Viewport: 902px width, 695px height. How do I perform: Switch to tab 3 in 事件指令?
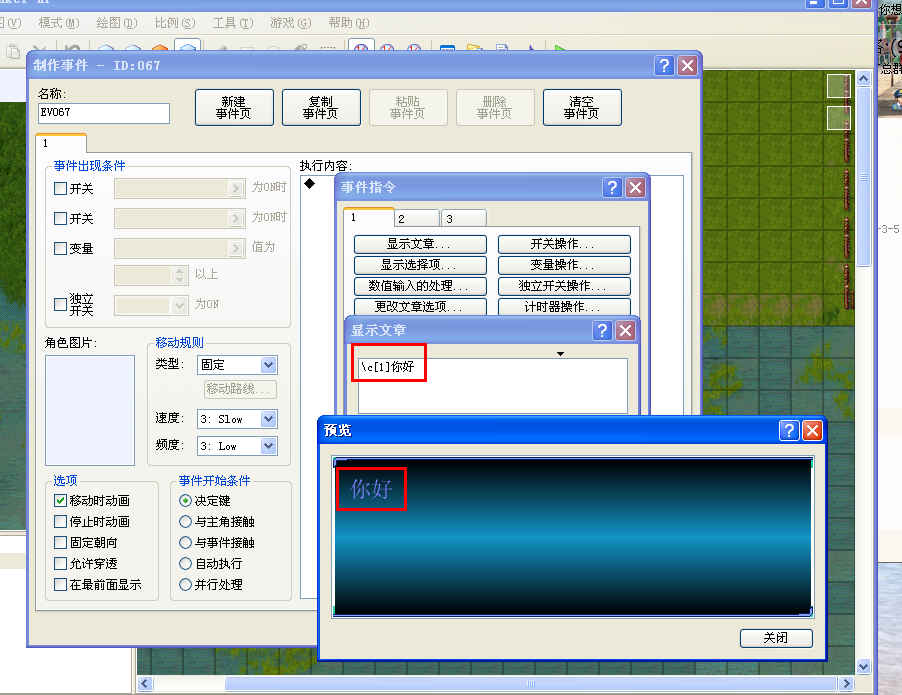[x=464, y=219]
